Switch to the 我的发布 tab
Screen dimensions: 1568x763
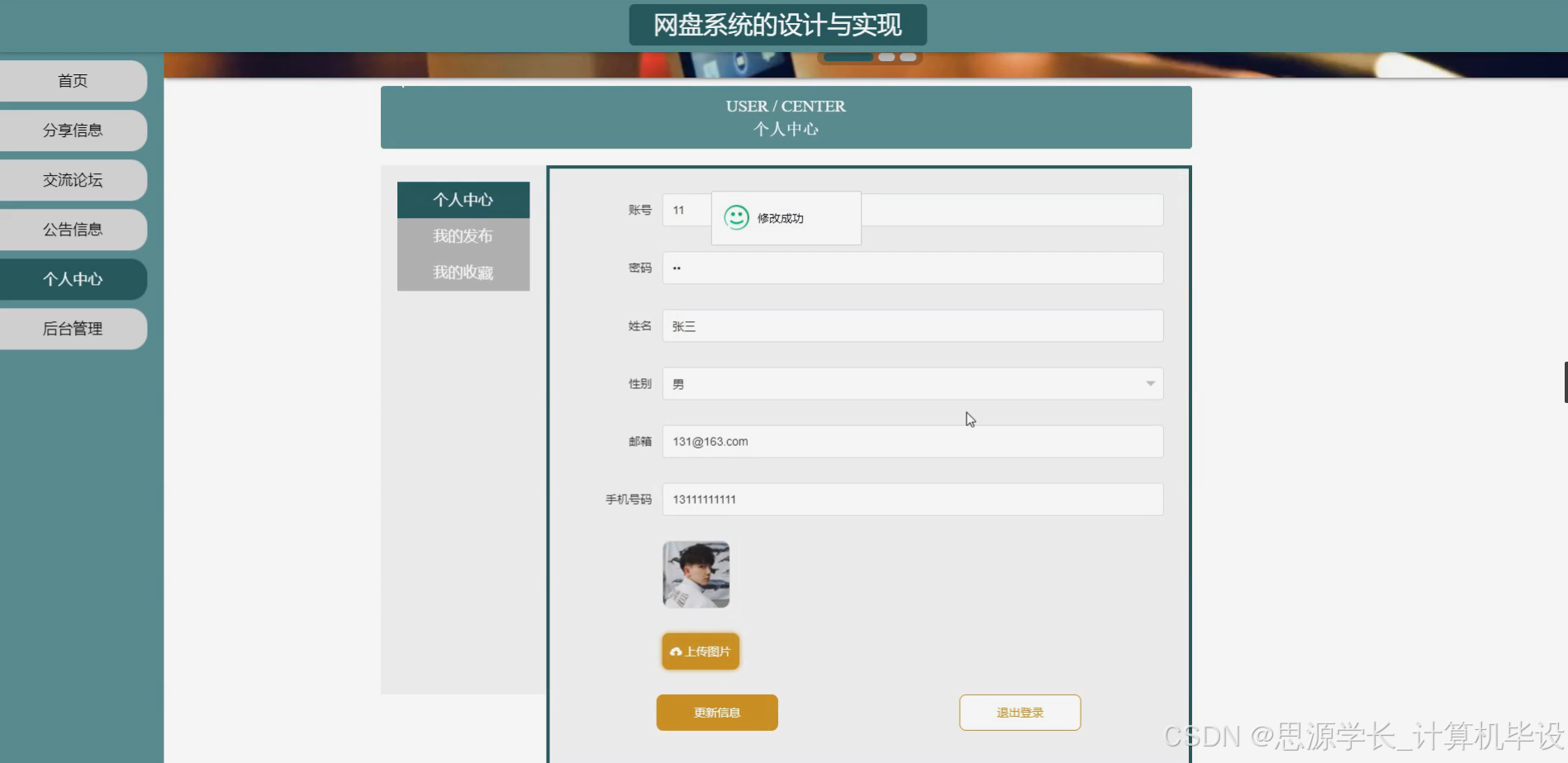463,236
